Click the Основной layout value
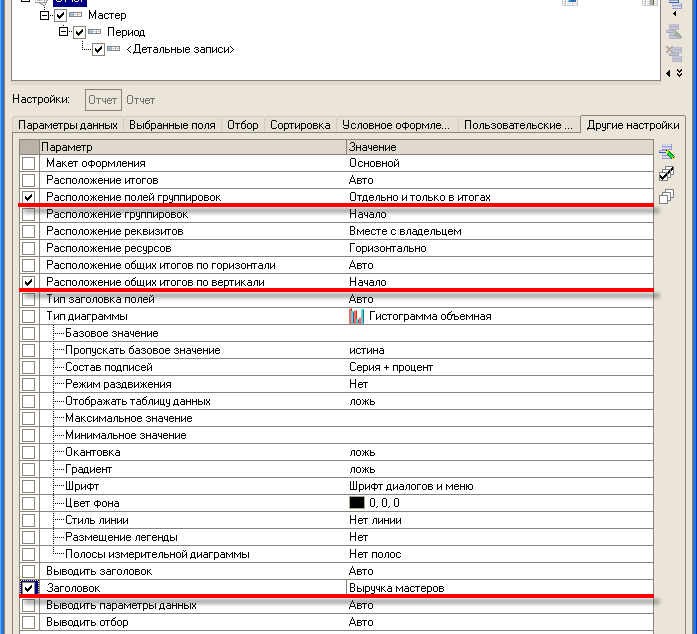This screenshot has height=634, width=697. click(374, 163)
